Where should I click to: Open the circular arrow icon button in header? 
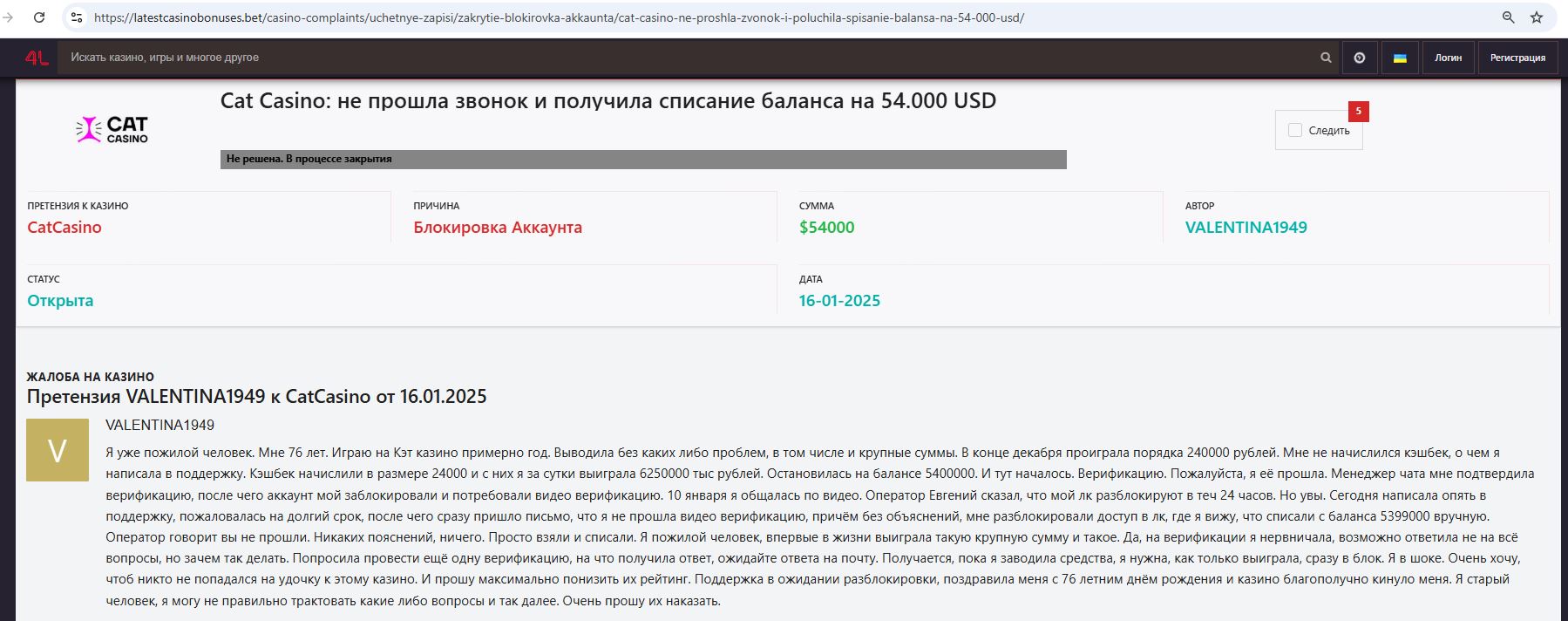[1359, 58]
